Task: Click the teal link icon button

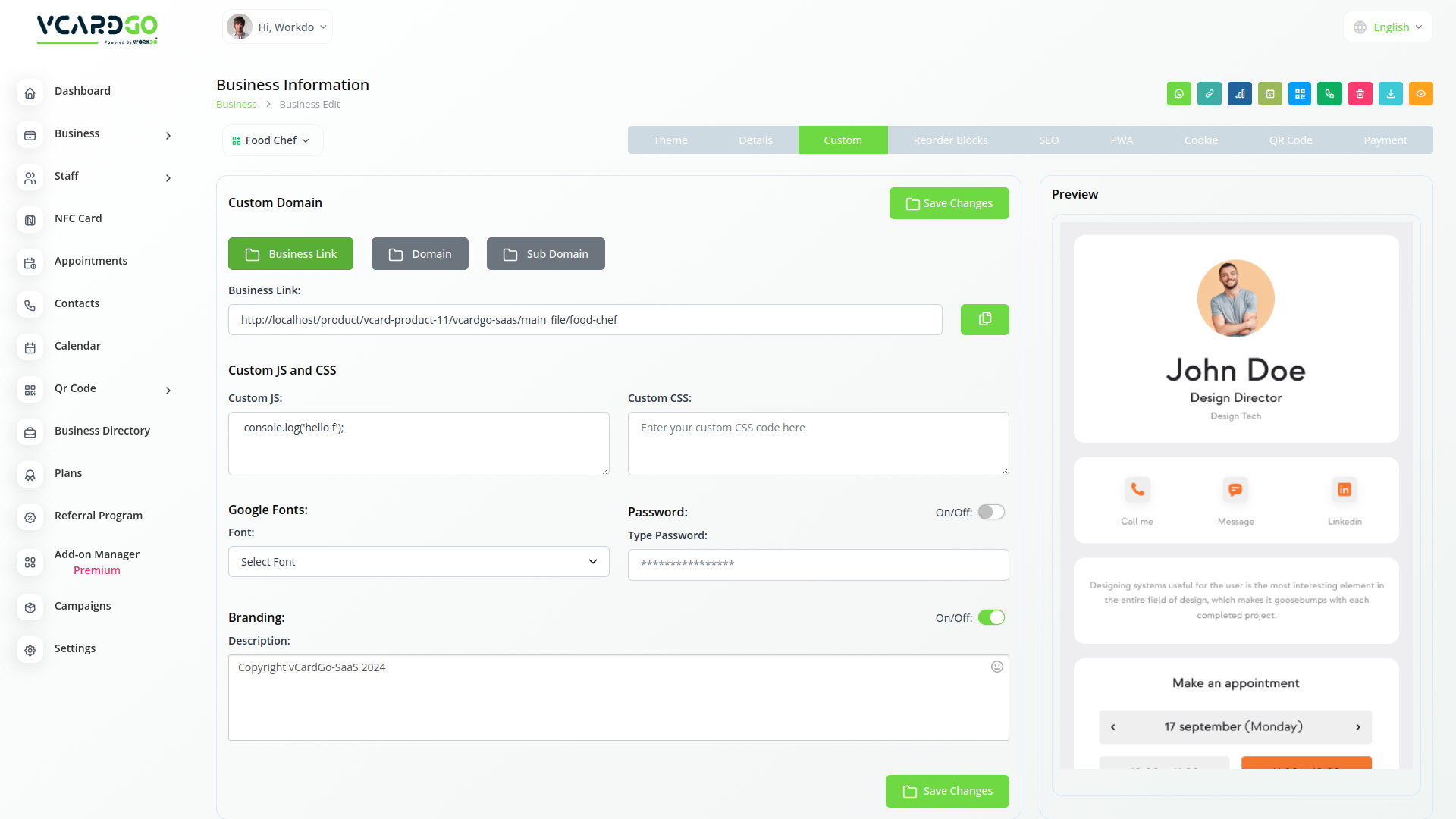Action: 1209,94
